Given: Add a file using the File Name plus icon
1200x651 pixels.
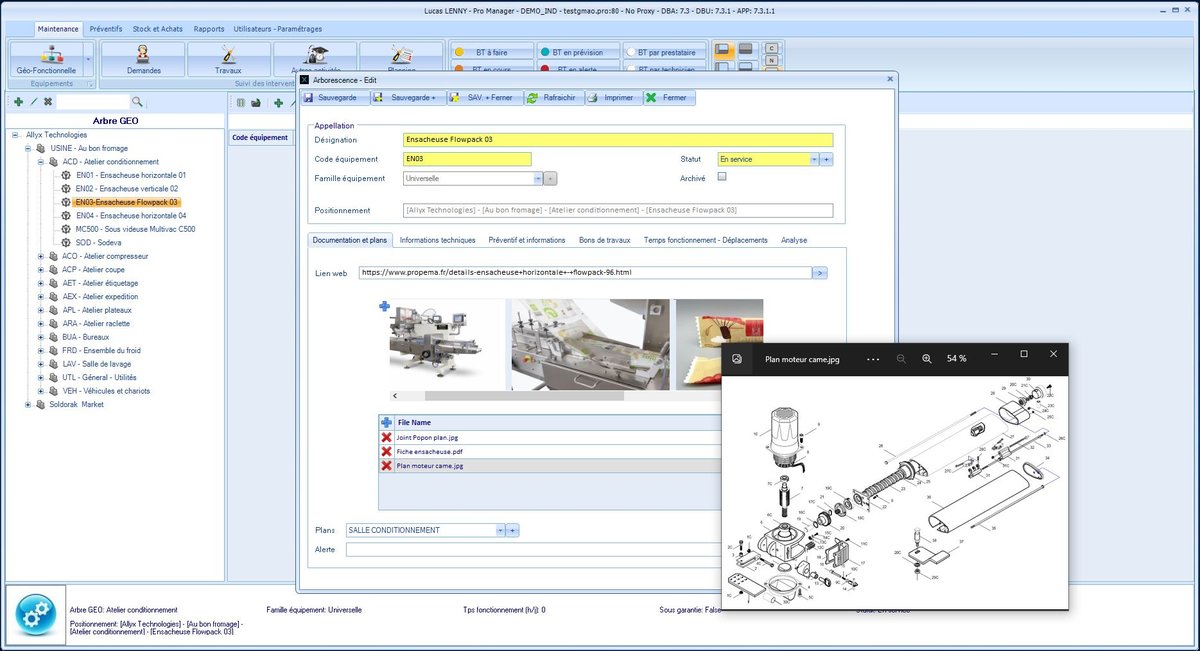Looking at the screenshot, I should click(387, 423).
